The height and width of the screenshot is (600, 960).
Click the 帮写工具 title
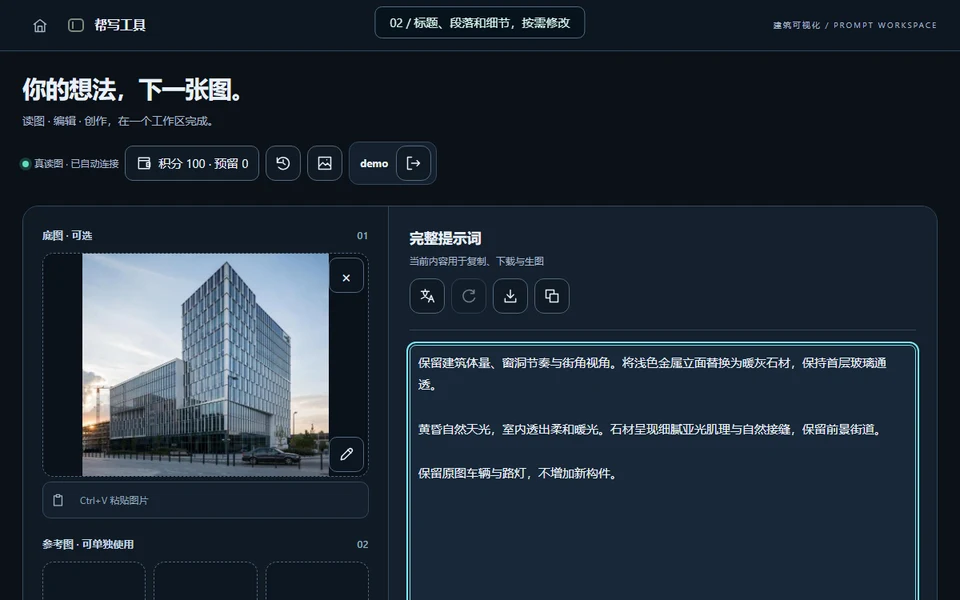tap(120, 25)
